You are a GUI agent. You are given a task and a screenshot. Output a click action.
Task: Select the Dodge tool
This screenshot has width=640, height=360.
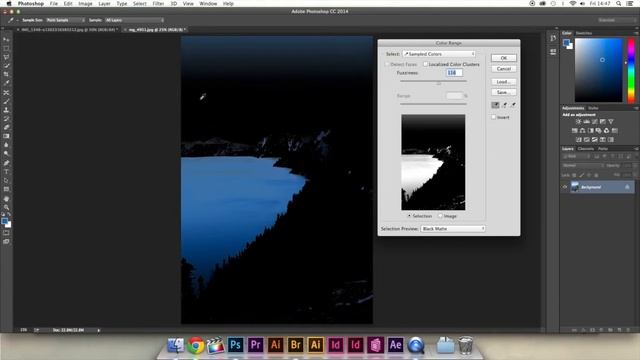point(6,153)
